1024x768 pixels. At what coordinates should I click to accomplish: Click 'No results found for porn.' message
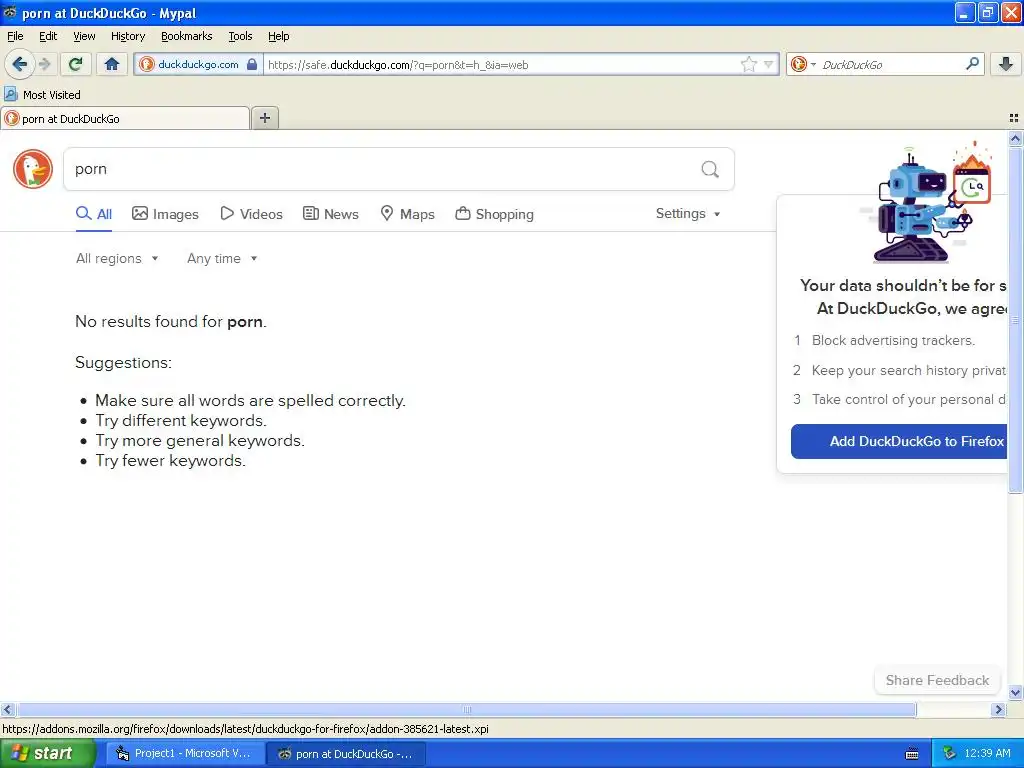pos(171,321)
